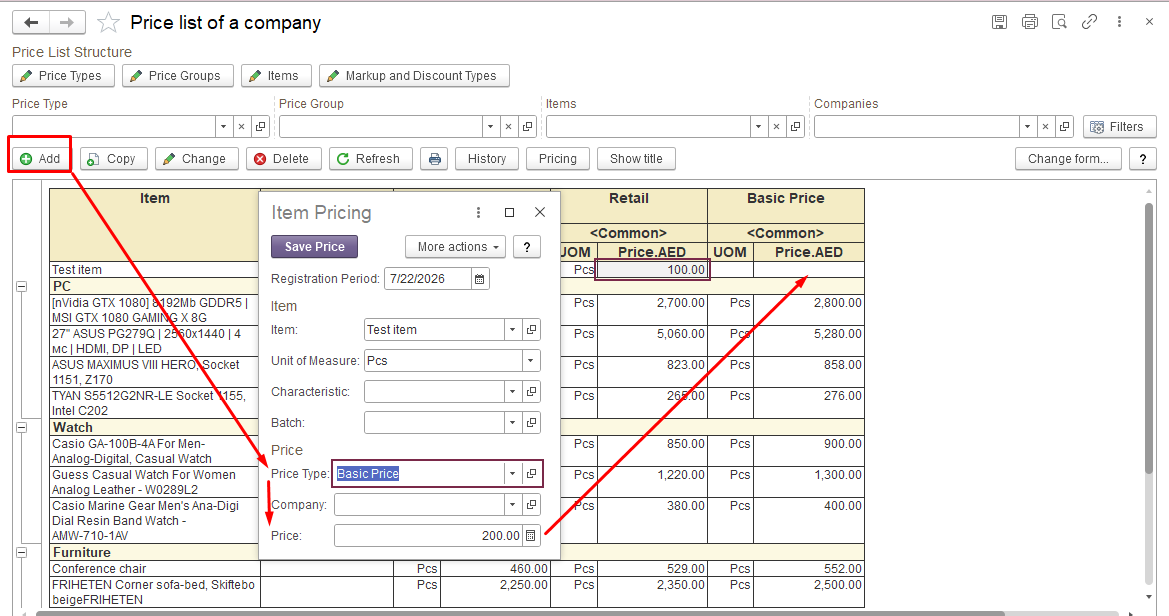This screenshot has width=1169, height=616.
Task: Clear the Items filter with X
Action: point(776,127)
